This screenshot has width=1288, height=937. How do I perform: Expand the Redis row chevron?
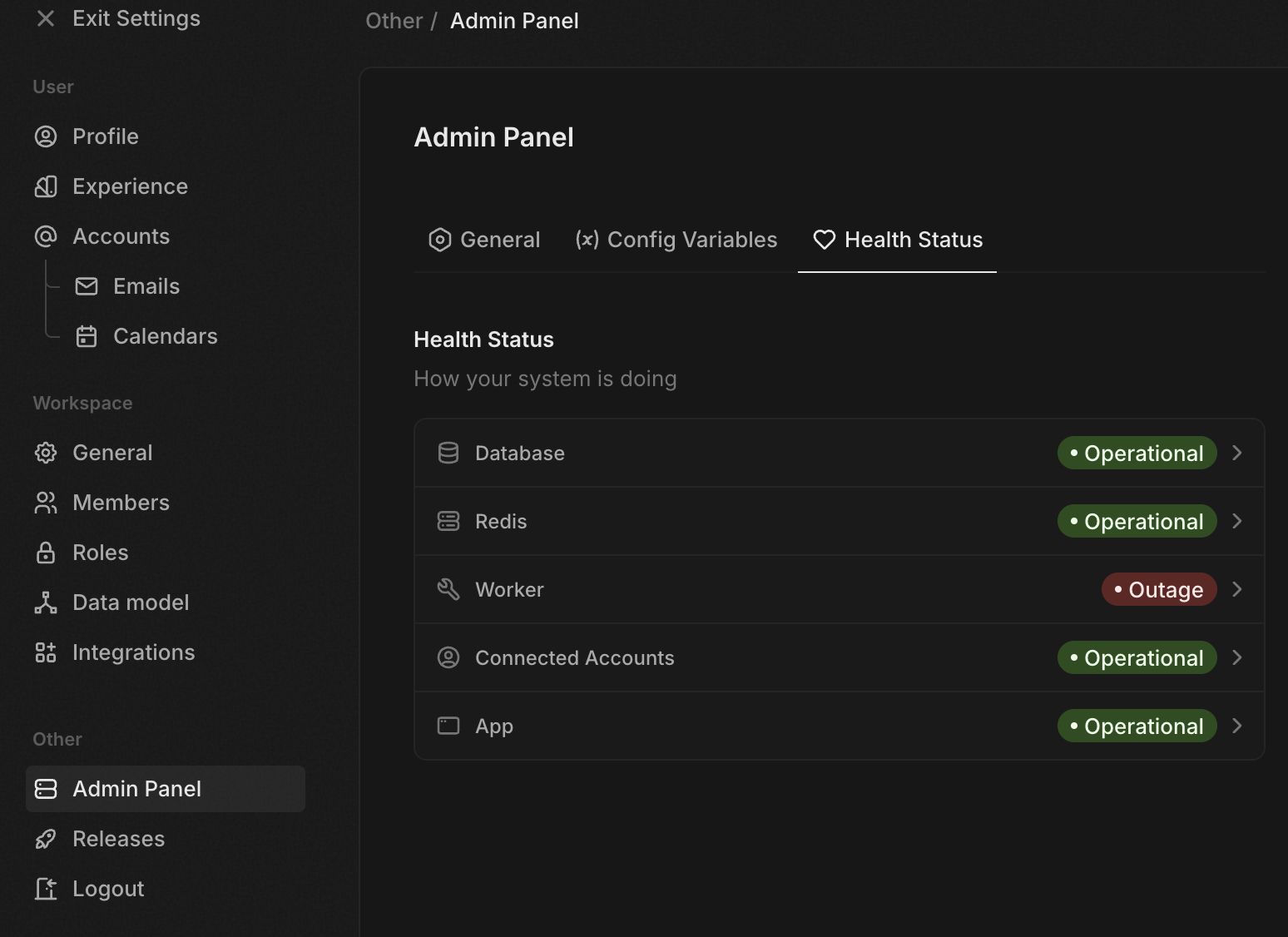click(1237, 521)
